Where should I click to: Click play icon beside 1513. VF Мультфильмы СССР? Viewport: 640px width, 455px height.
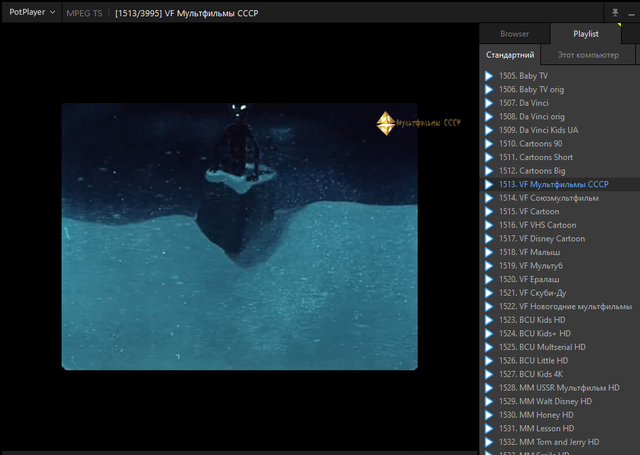point(489,184)
